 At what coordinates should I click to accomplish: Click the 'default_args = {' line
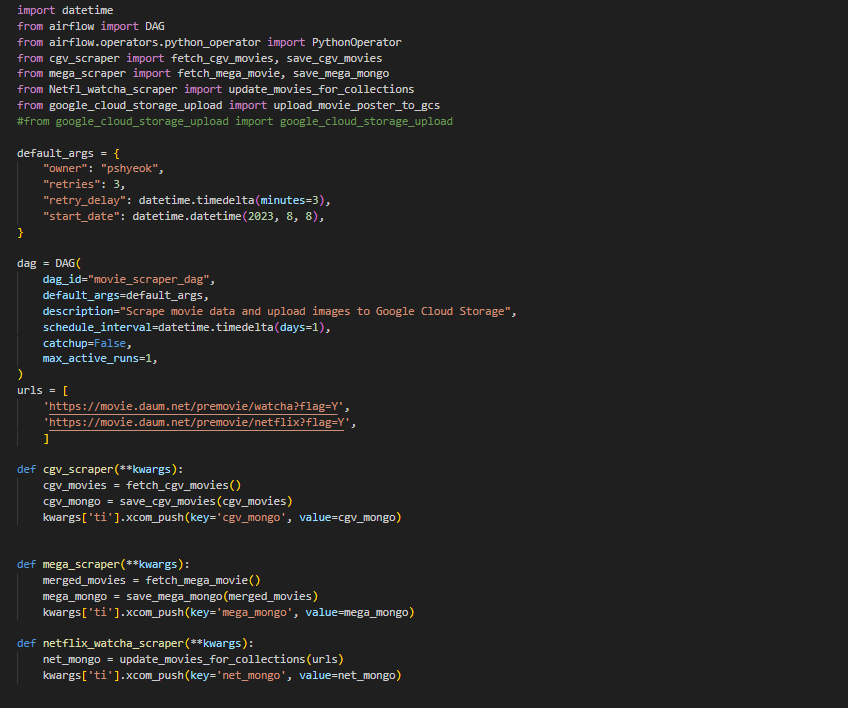click(x=68, y=153)
